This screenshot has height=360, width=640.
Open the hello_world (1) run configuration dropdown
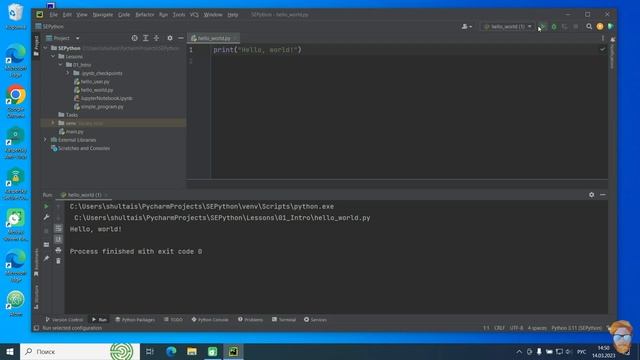[508, 27]
